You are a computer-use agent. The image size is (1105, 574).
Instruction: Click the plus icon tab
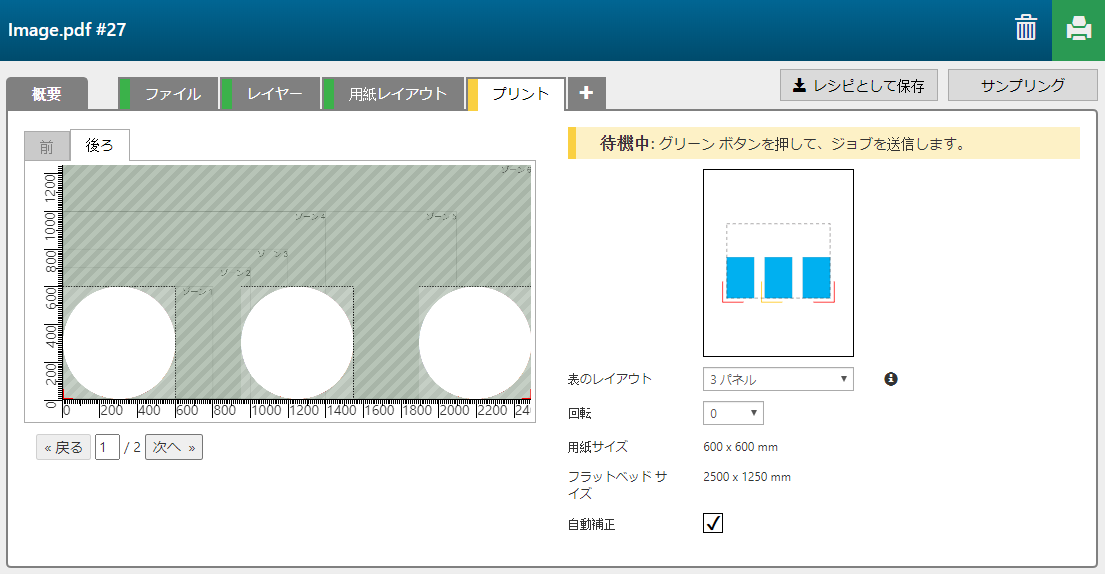click(586, 93)
